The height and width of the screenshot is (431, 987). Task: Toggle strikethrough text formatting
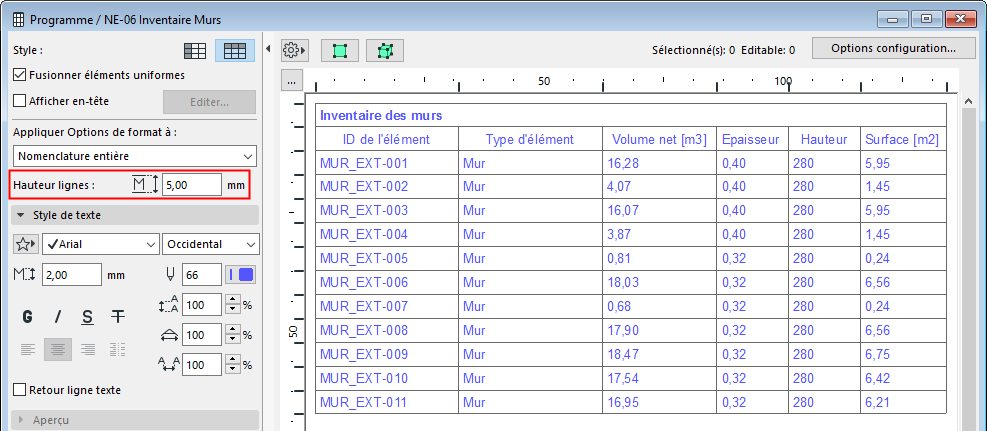coord(117,317)
